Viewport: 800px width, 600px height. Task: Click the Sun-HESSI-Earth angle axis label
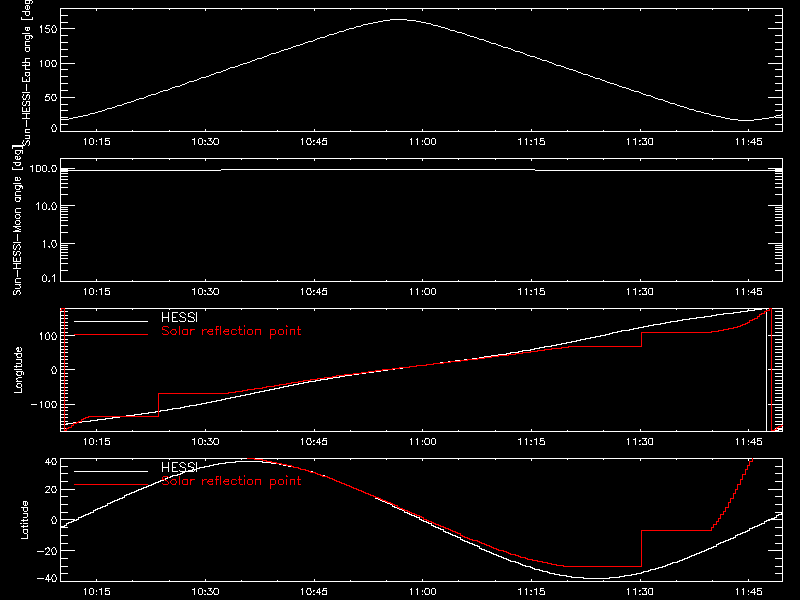pos(27,73)
